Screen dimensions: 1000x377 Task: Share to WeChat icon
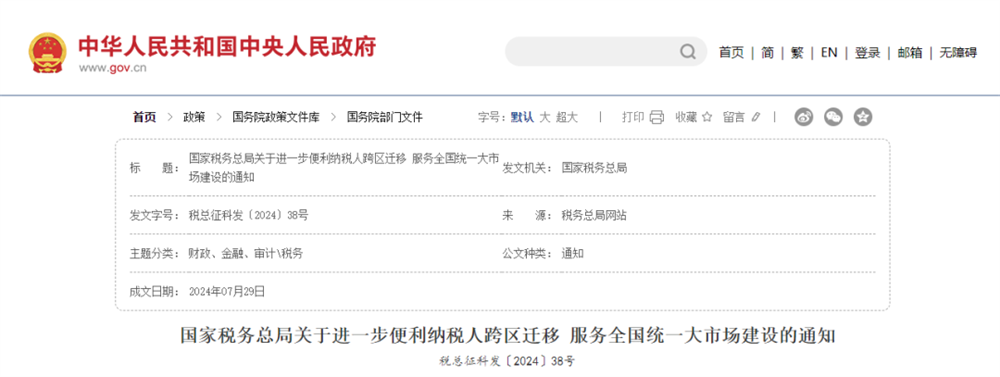pyautogui.click(x=834, y=117)
